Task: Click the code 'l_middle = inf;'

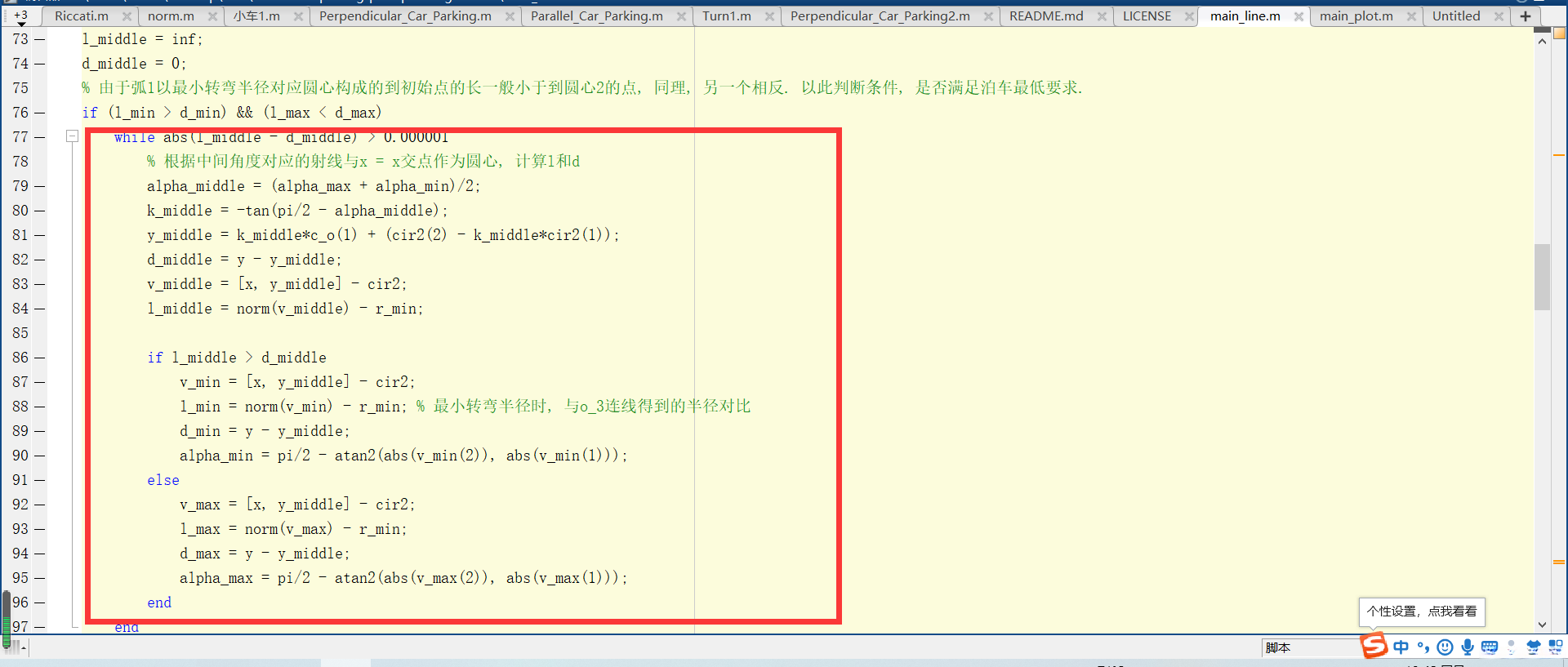Action: click(x=142, y=39)
